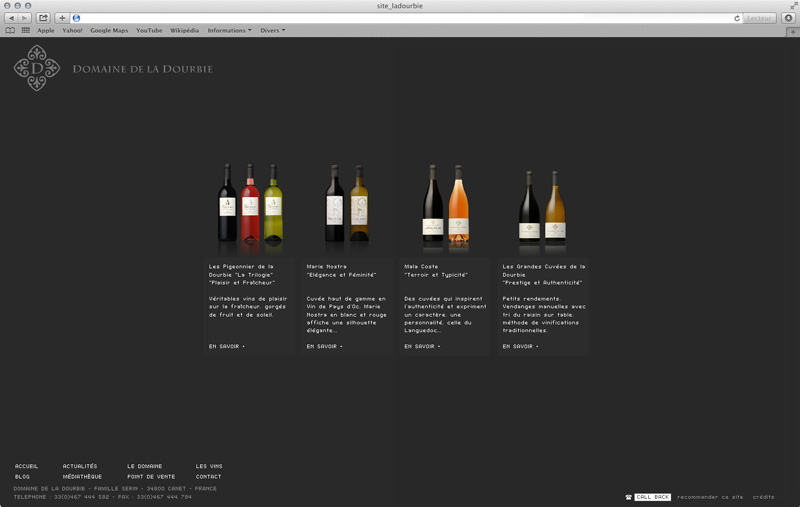Open the Médiathèque menu item
Screen dimensions: 800x507
(x=82, y=476)
